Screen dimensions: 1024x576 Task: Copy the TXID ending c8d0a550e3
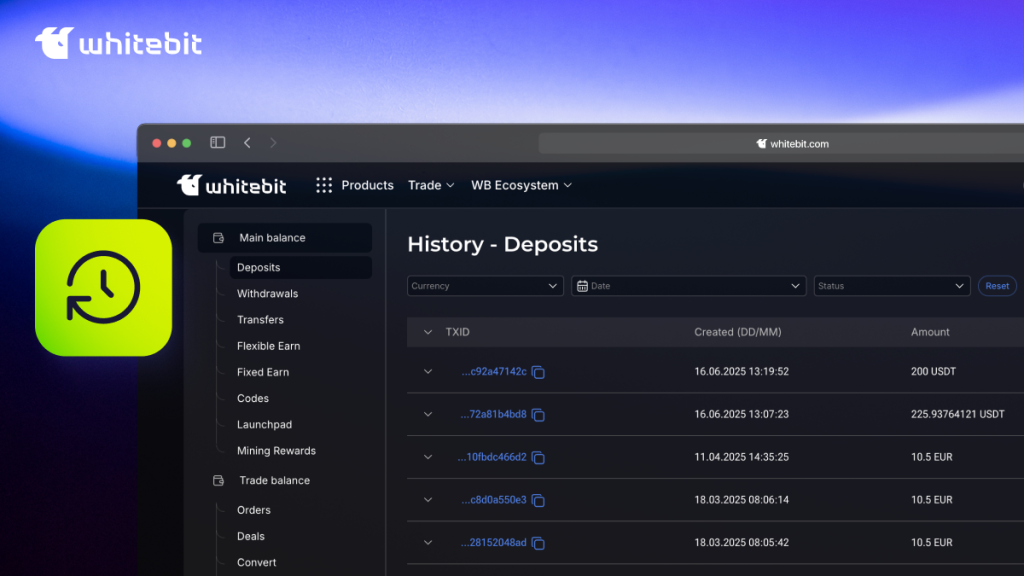pyautogui.click(x=538, y=500)
